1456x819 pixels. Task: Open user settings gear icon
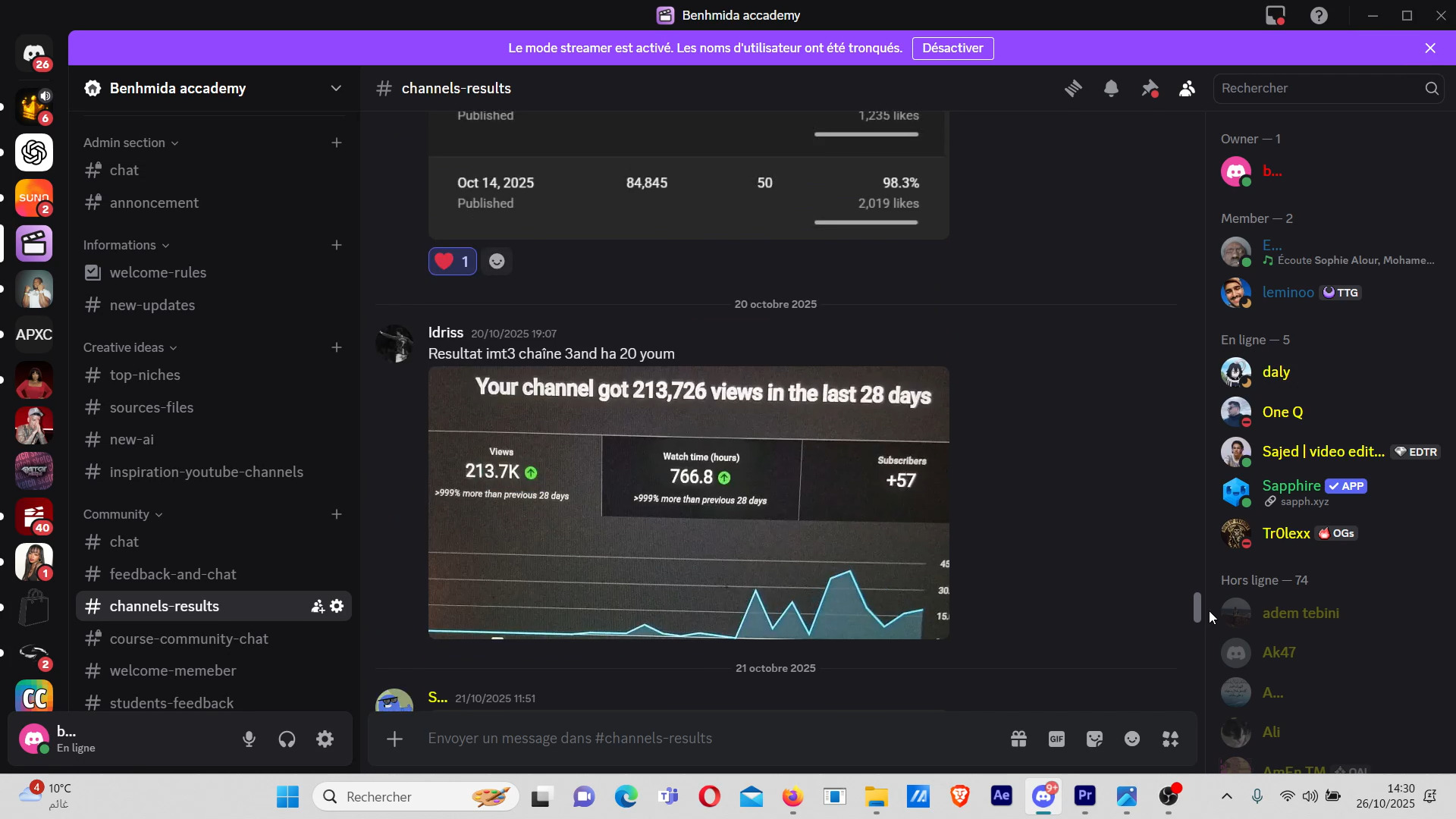point(325,739)
